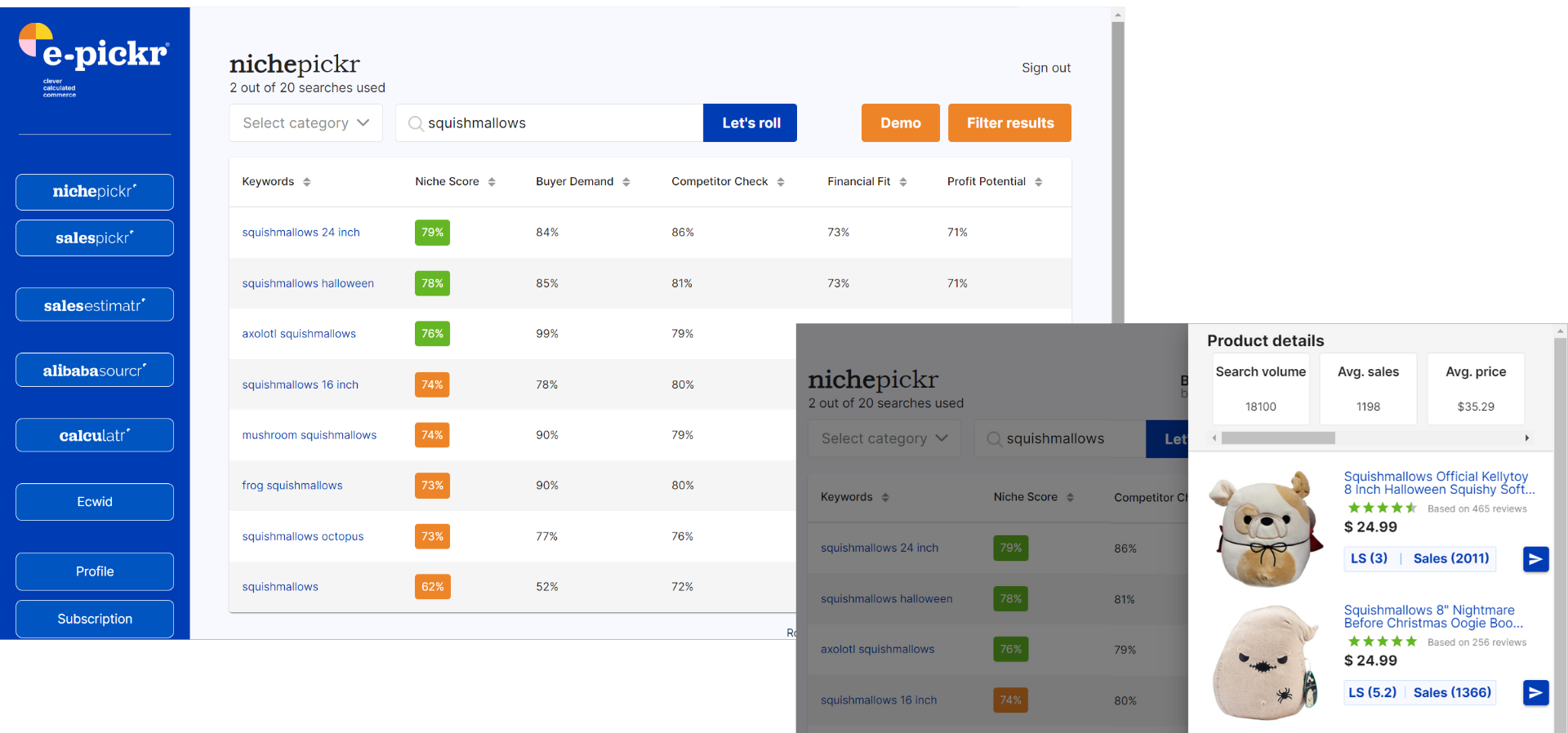Image resolution: width=1568 pixels, height=733 pixels.
Task: Open Squishmallows Nightmare Before Christmas title
Action: point(1433,617)
